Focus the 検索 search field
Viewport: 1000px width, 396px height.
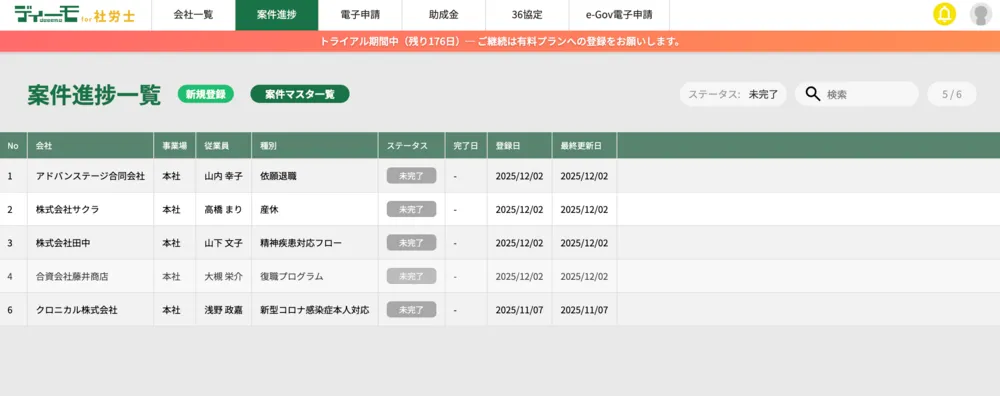tap(857, 94)
